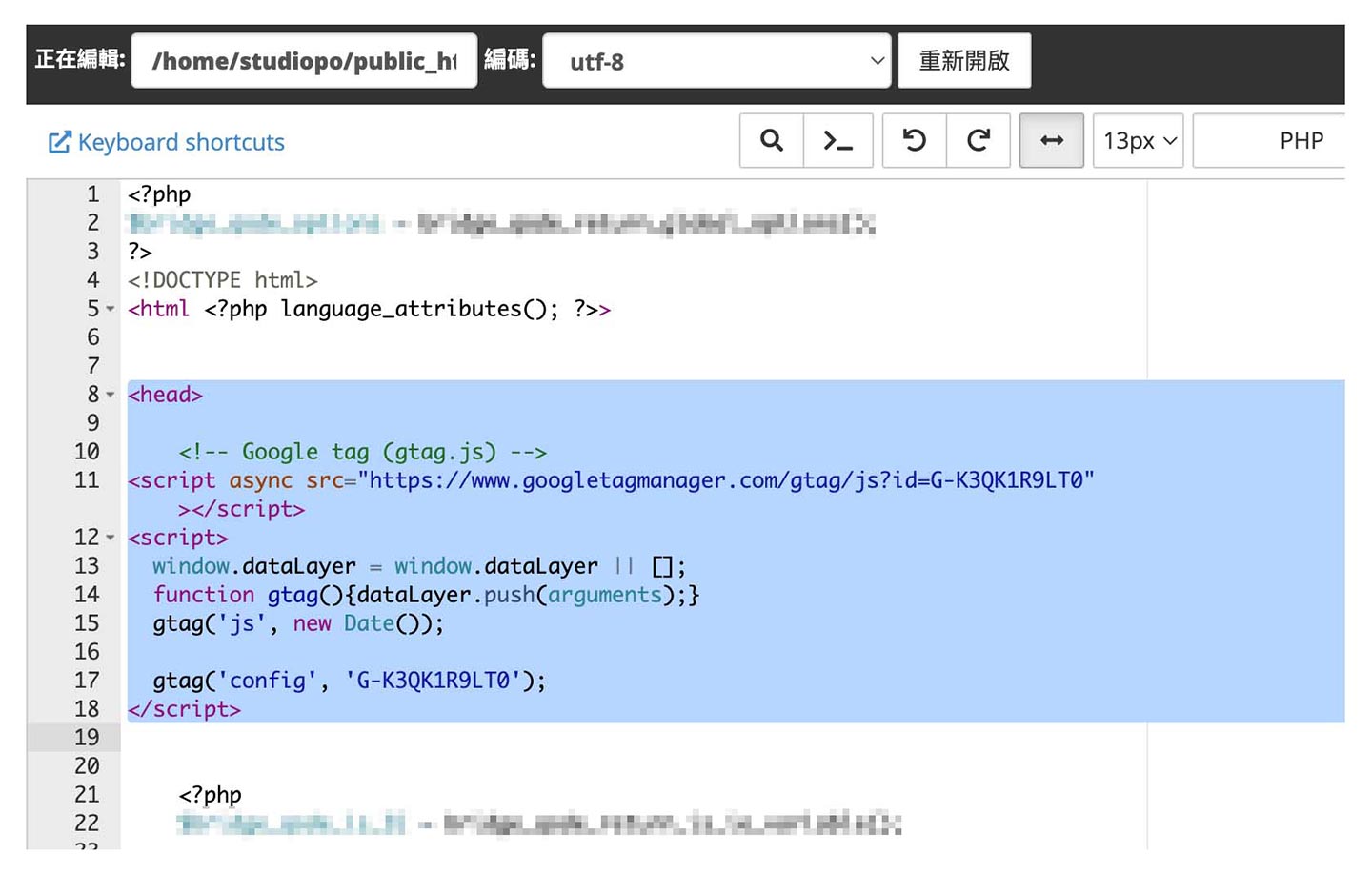Collapse the html tag fold on line 5
This screenshot has width=1372, height=875.
coord(111,310)
